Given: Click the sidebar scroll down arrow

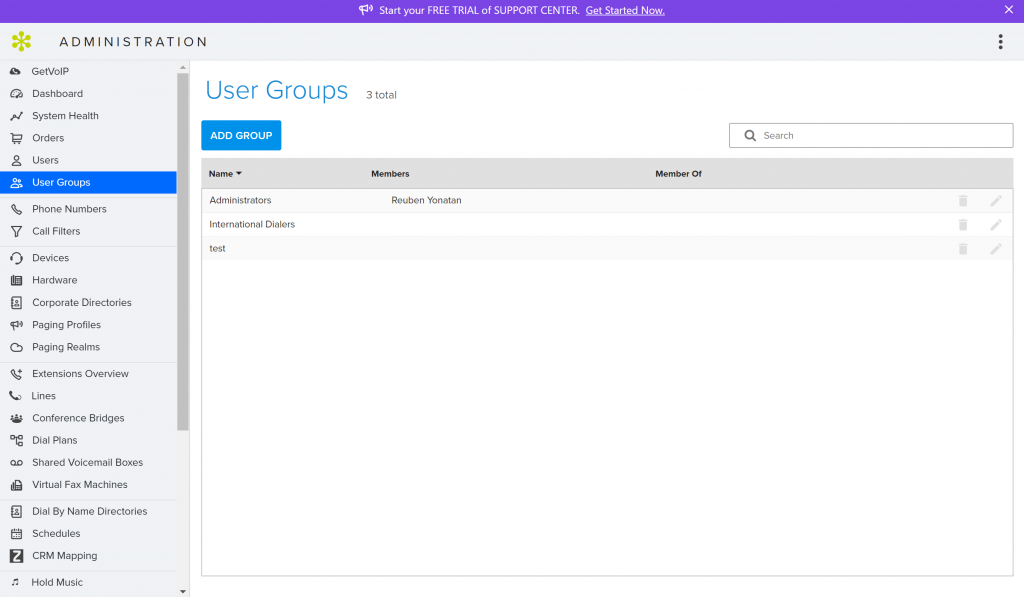Looking at the screenshot, I should [x=183, y=592].
